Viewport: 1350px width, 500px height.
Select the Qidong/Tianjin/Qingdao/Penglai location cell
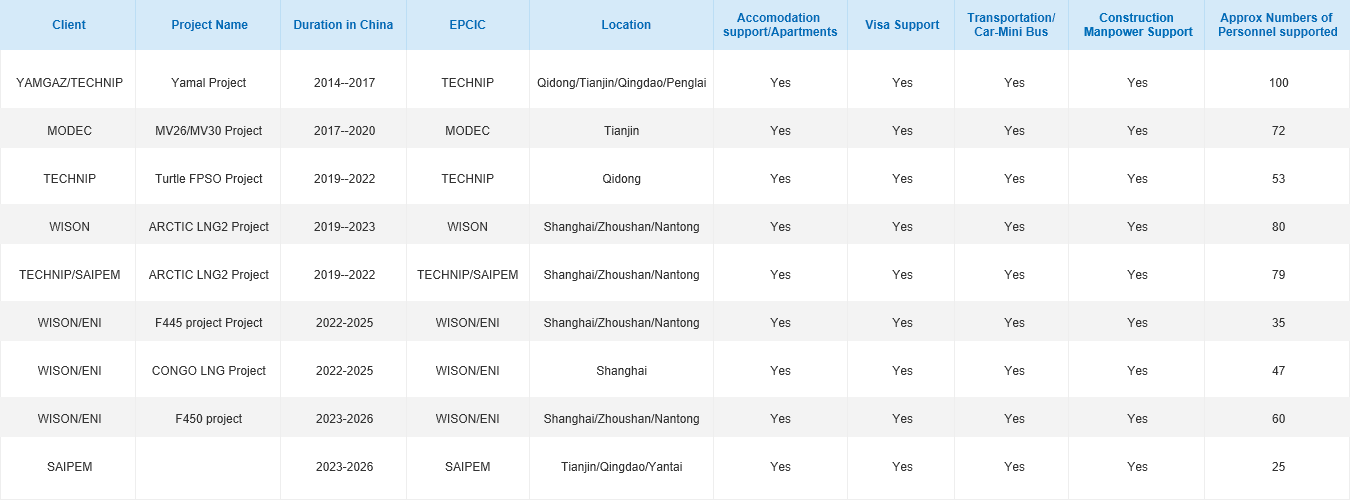pos(622,83)
